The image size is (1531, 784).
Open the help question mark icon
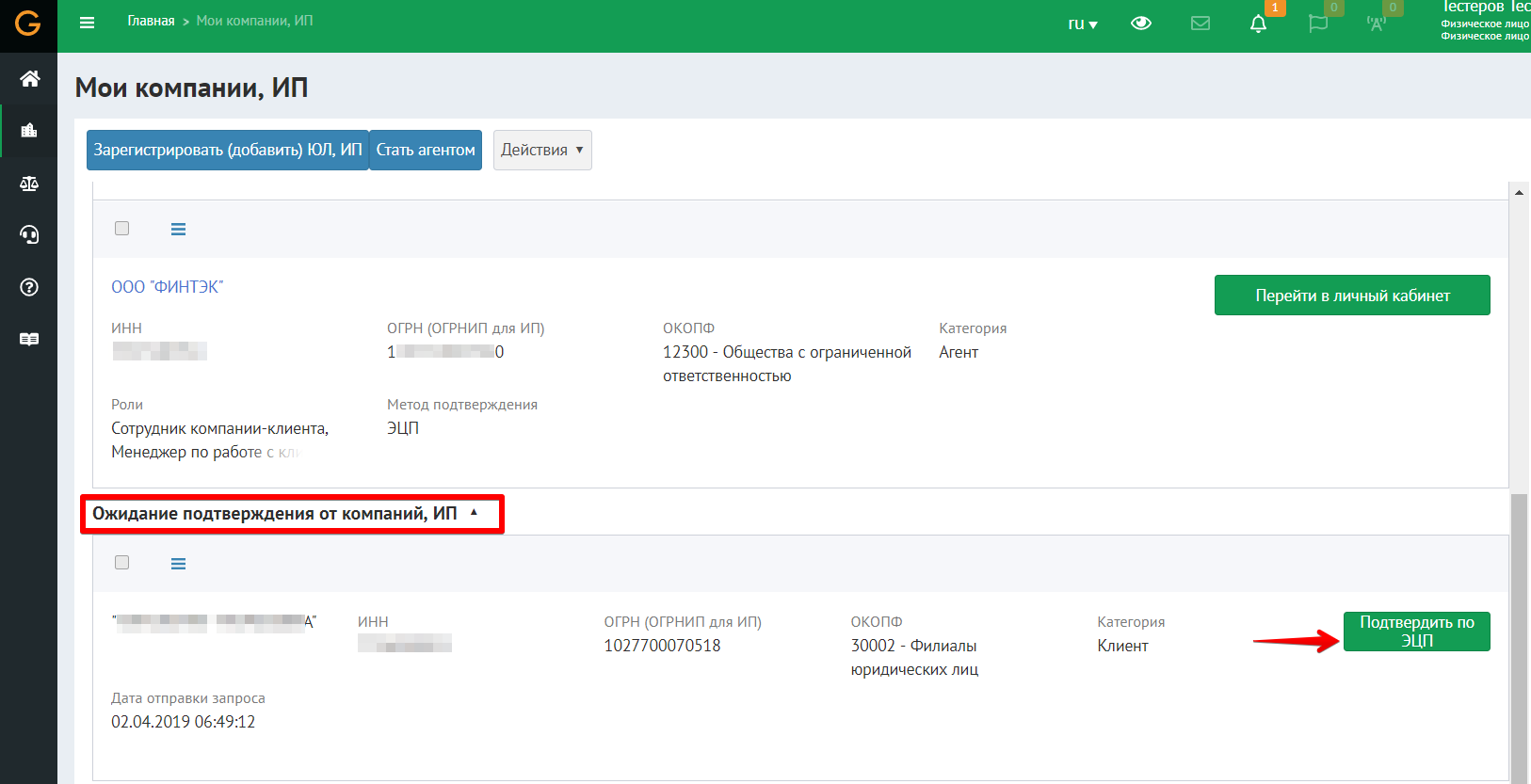29,287
